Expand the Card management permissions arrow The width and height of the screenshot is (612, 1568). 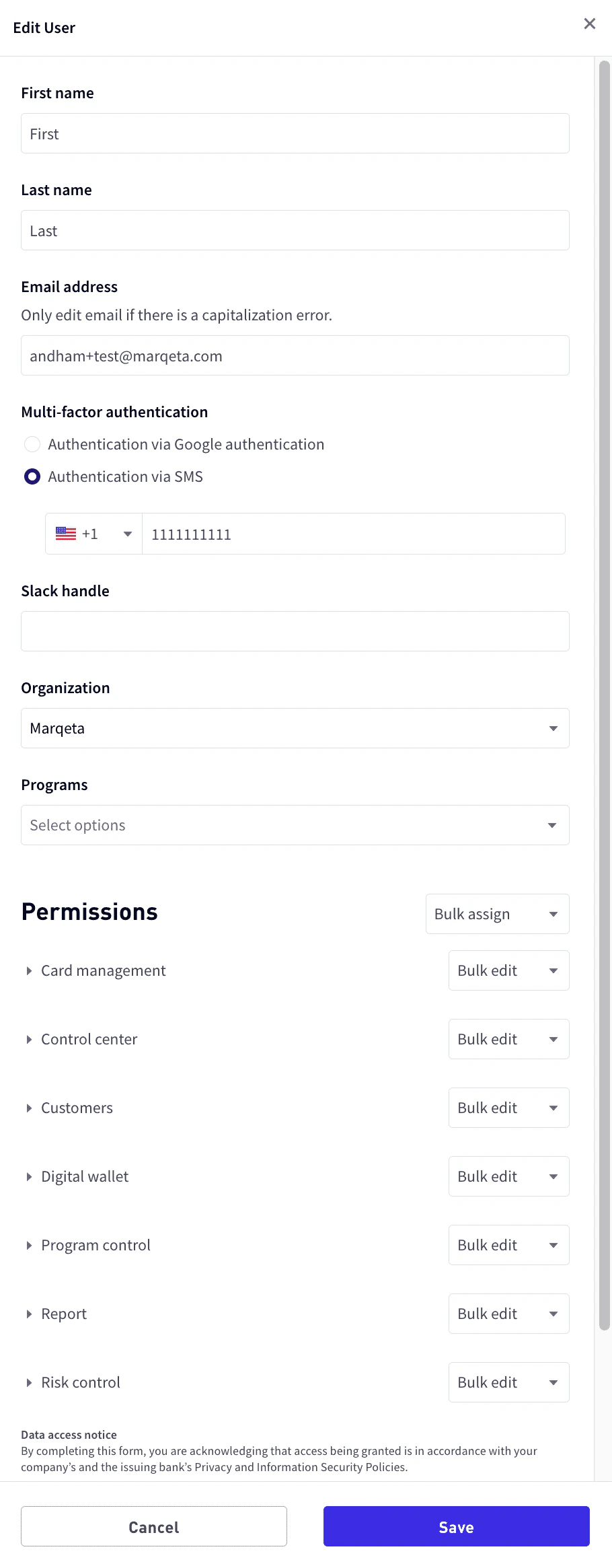click(x=29, y=970)
